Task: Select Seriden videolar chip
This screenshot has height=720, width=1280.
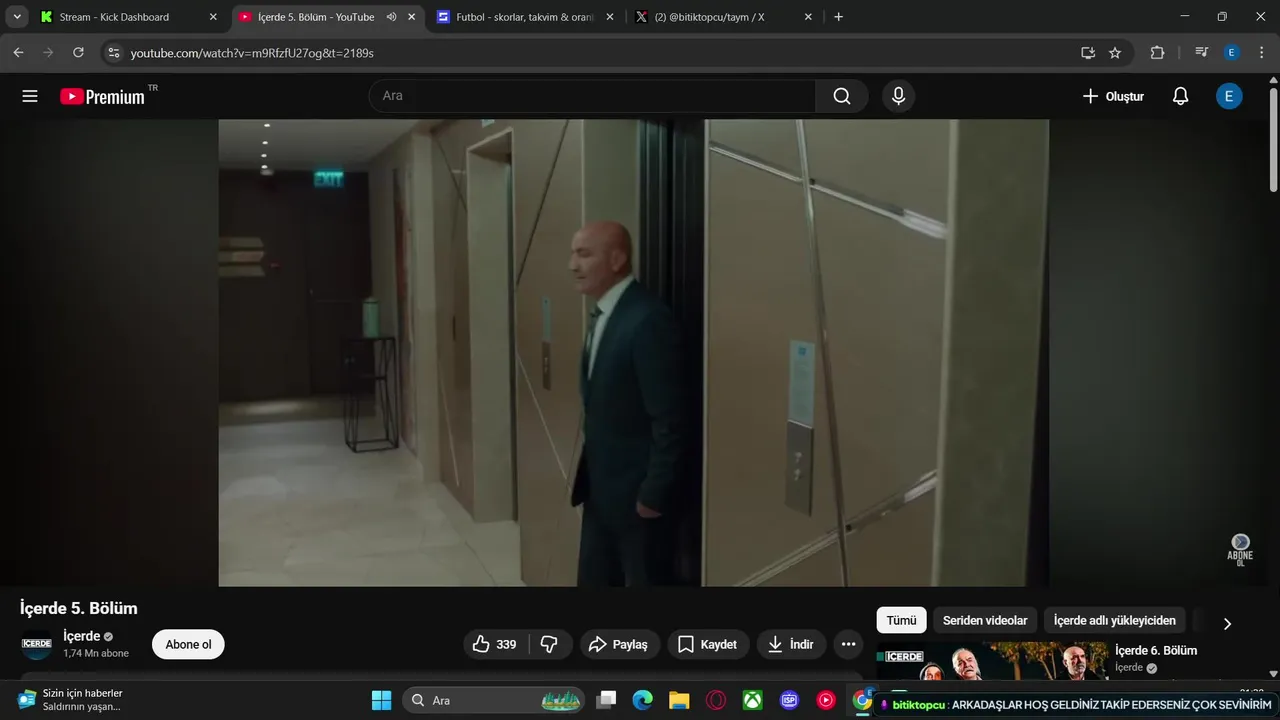Action: click(x=985, y=620)
